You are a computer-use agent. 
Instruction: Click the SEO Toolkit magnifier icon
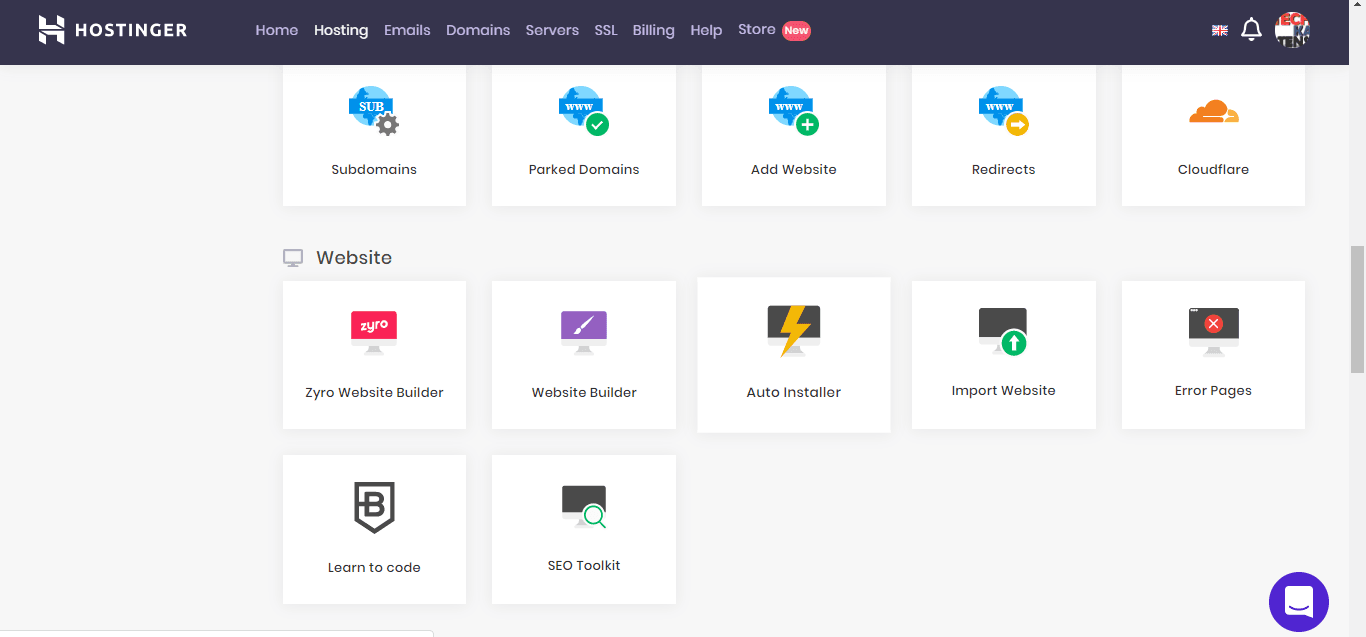coord(584,506)
